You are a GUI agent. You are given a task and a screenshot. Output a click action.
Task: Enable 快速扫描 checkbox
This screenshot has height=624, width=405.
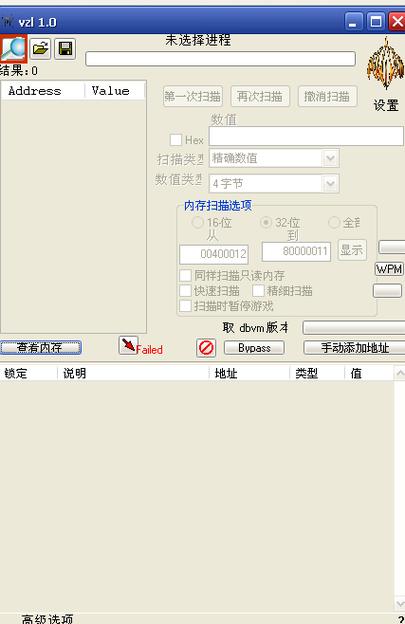(185, 291)
